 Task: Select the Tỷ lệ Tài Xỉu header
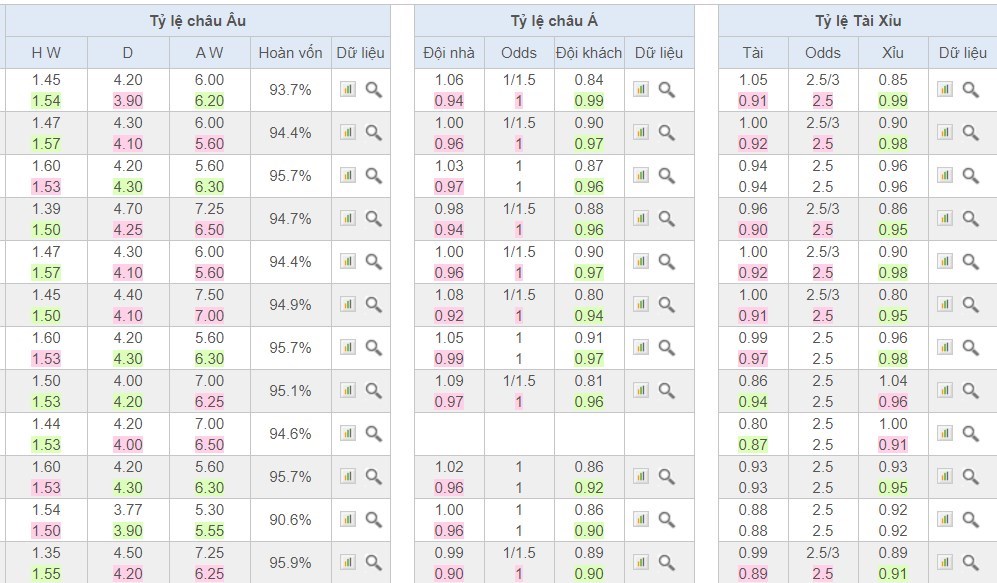pos(857,21)
